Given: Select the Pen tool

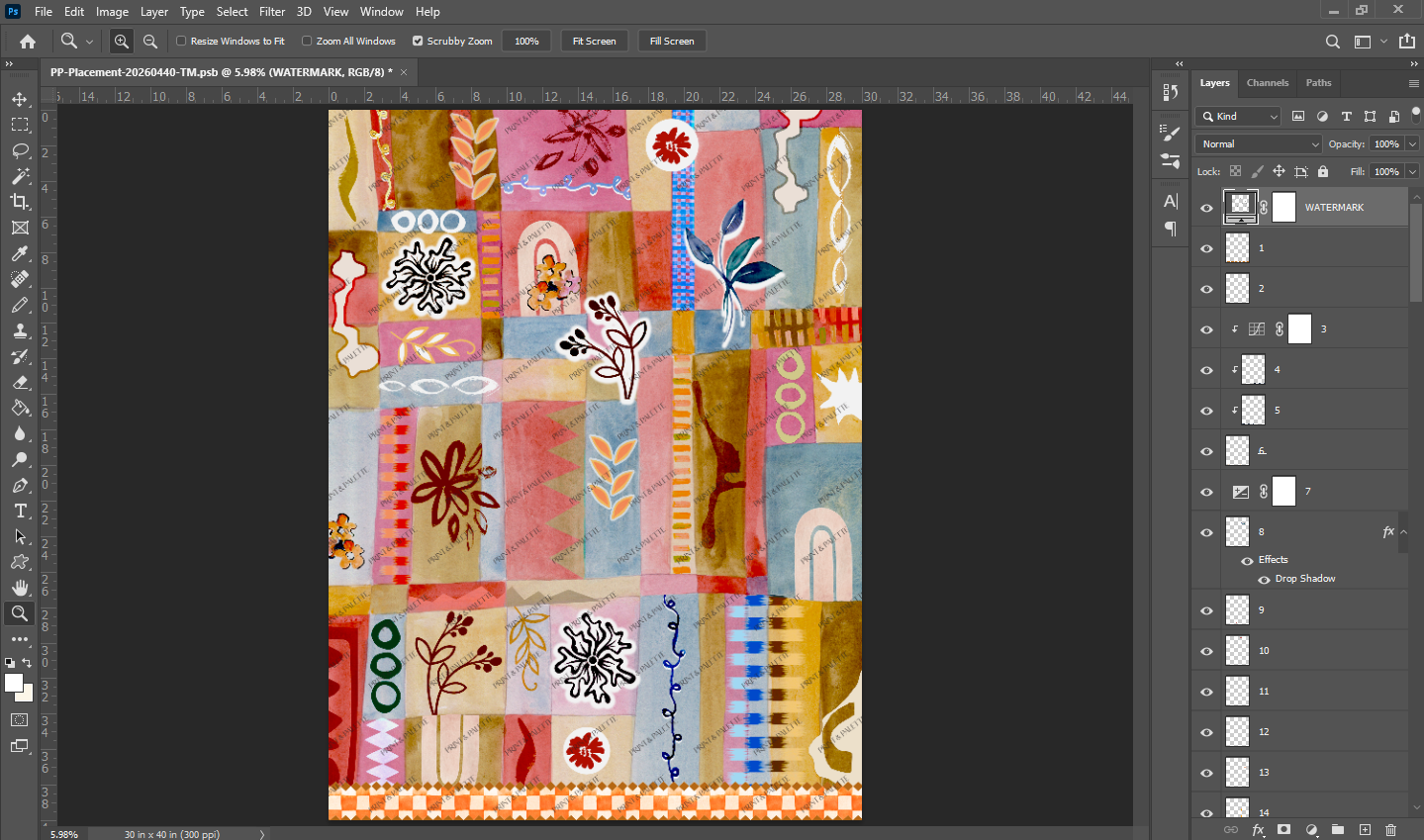Looking at the screenshot, I should coord(20,485).
